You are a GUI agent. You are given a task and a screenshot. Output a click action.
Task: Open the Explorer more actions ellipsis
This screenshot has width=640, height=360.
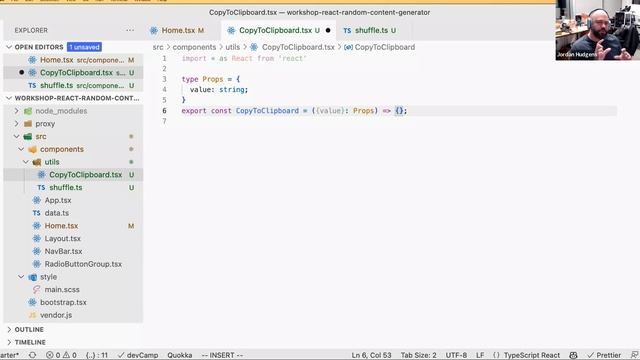(130, 30)
